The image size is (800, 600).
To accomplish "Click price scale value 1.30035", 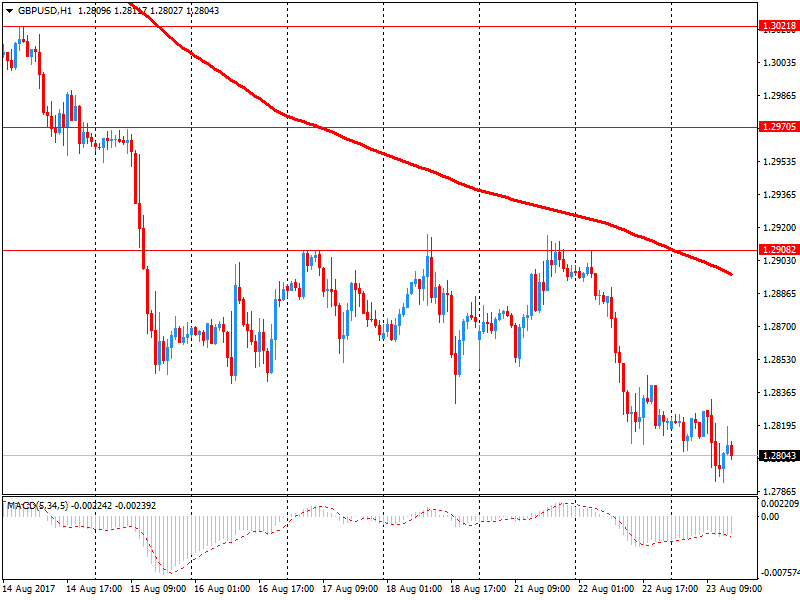I will coord(779,63).
